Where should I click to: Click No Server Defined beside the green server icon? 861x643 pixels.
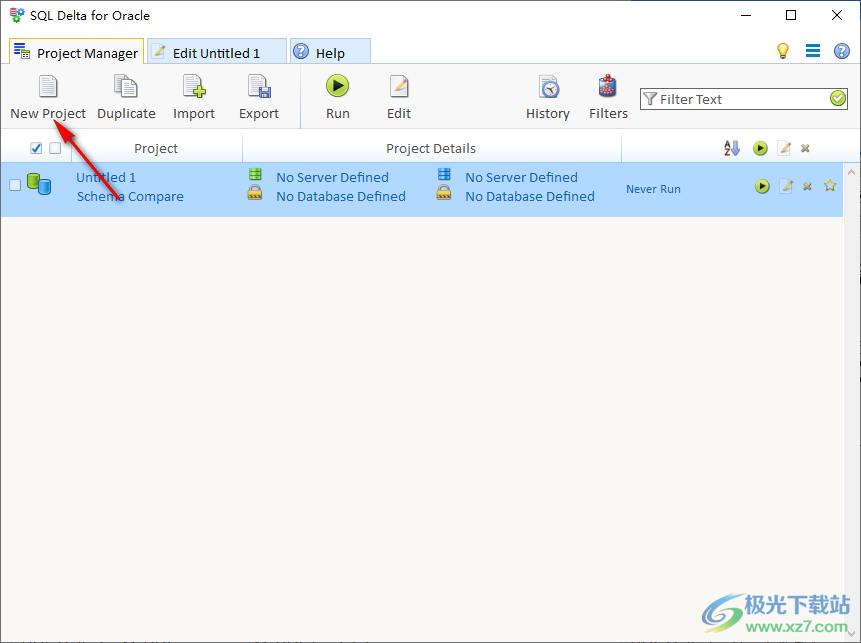332,177
